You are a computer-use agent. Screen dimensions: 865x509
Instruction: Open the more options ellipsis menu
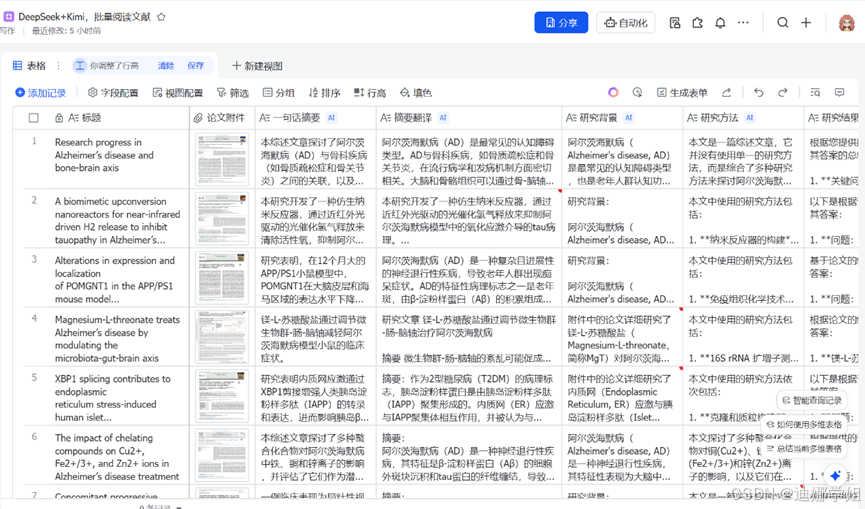point(744,23)
